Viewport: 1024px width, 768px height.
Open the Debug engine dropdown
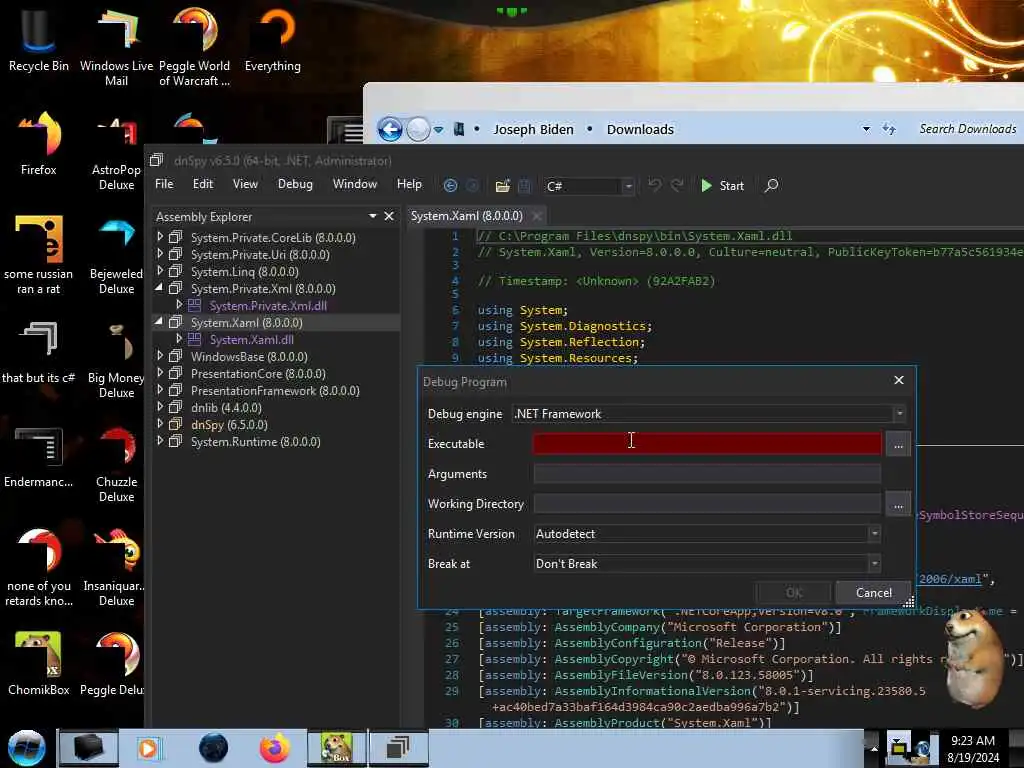(x=709, y=413)
